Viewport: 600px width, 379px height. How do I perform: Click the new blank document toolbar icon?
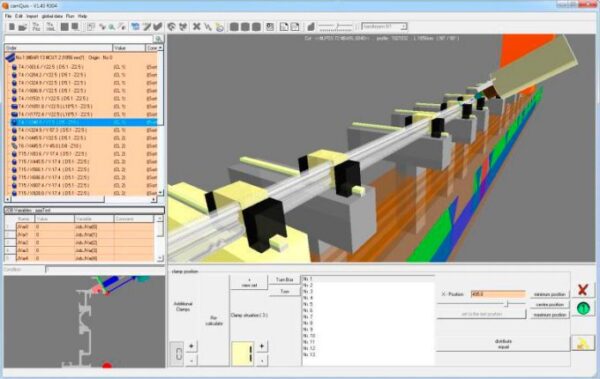pos(12,27)
